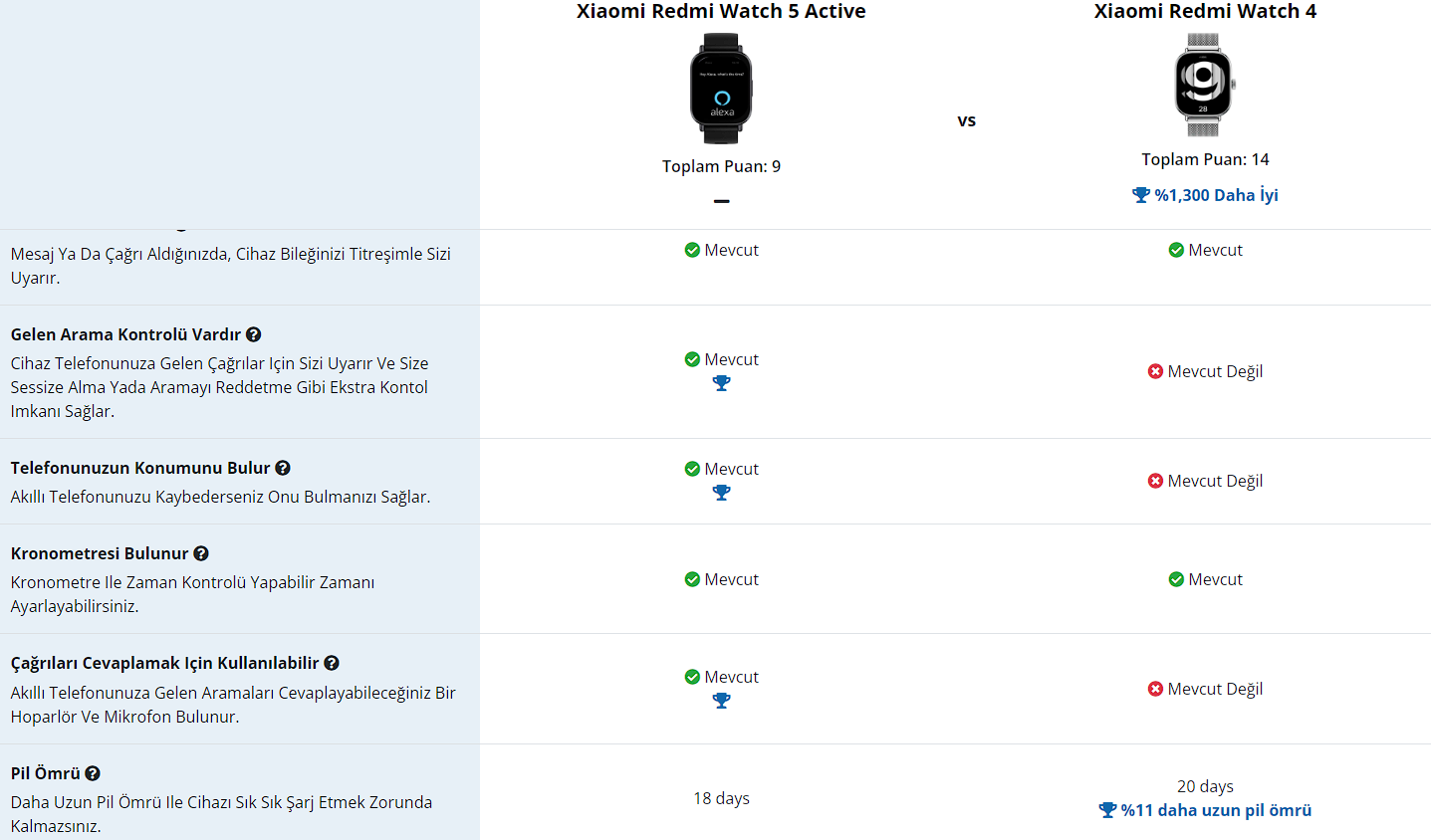Click the %11 daha uzun pil ömrü text
Viewport: 1431px width, 840px height.
click(x=1216, y=810)
